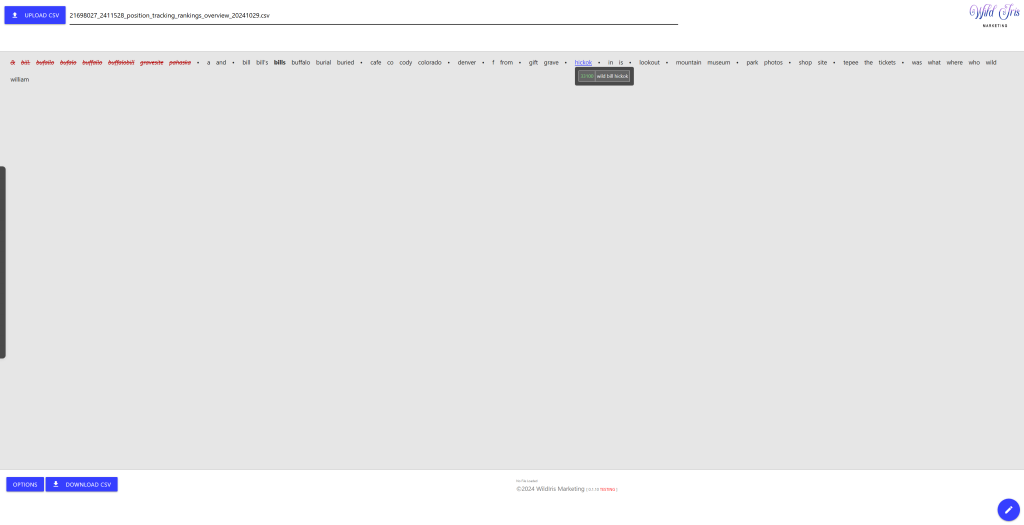Select the bold keyword 'bills'
The height and width of the screenshot is (525, 1024).
279,62
